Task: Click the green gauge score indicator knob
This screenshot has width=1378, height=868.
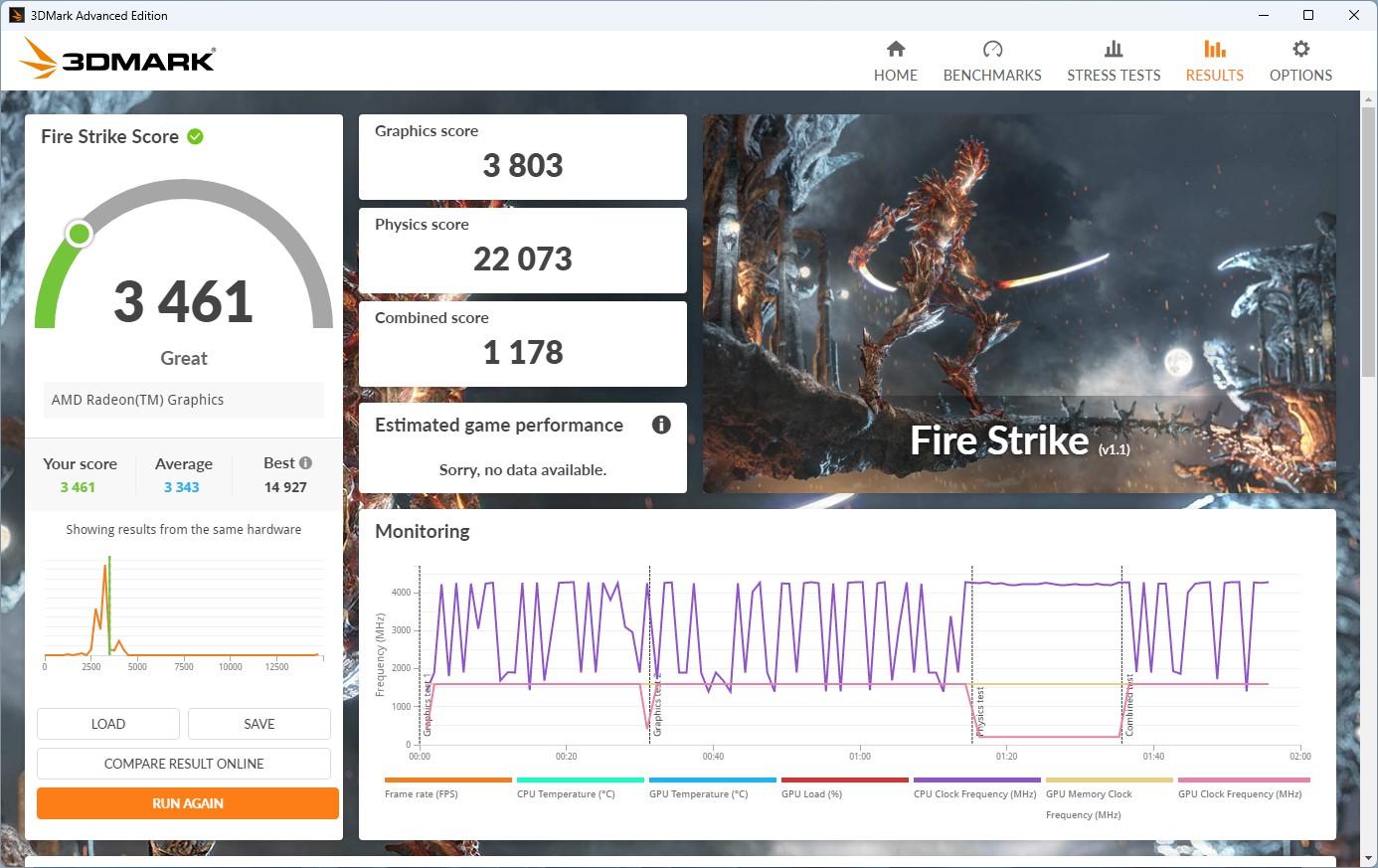Action: (x=79, y=234)
